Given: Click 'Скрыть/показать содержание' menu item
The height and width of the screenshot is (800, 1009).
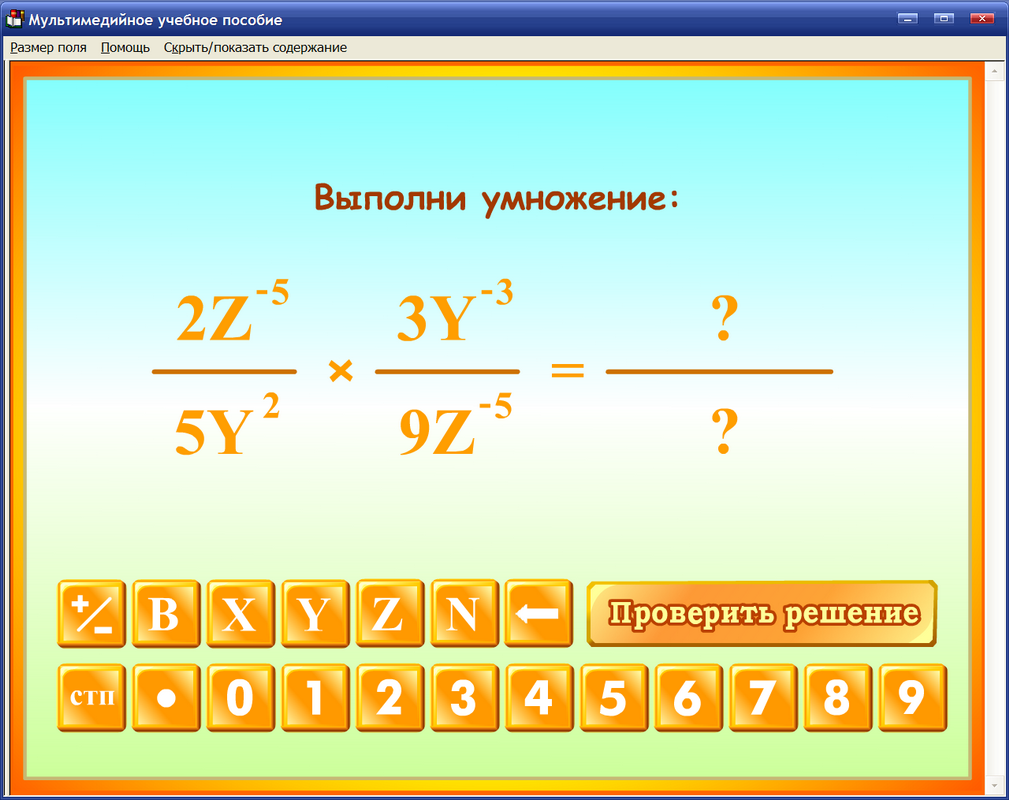Looking at the screenshot, I should coord(254,47).
